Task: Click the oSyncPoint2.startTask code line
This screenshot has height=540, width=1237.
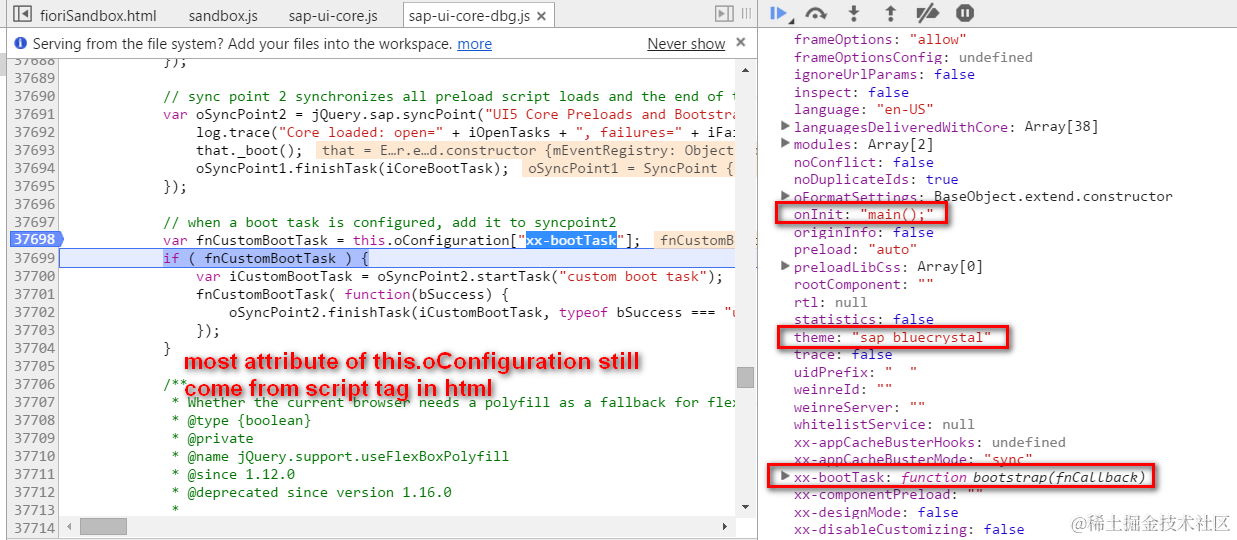Action: (459, 276)
